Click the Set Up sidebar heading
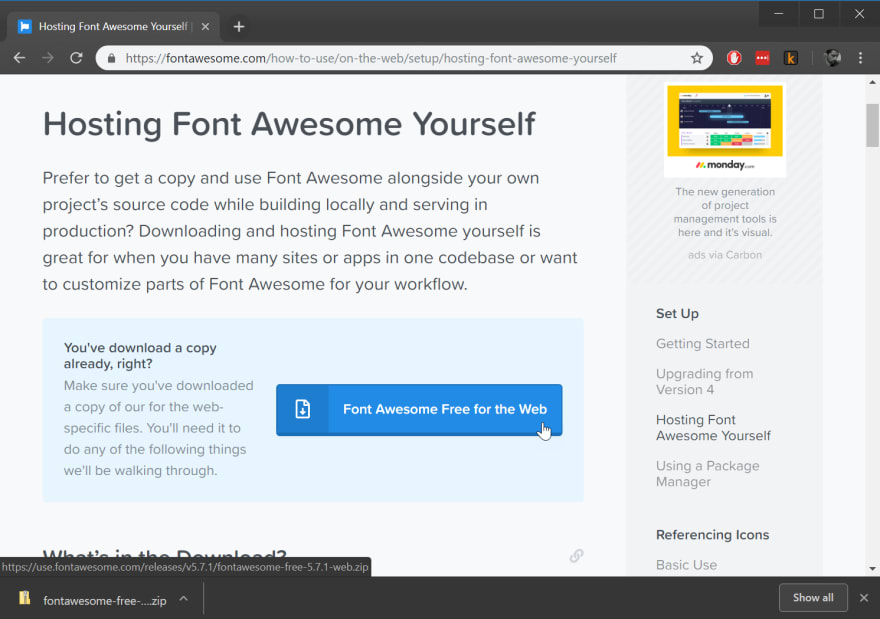 coord(677,314)
